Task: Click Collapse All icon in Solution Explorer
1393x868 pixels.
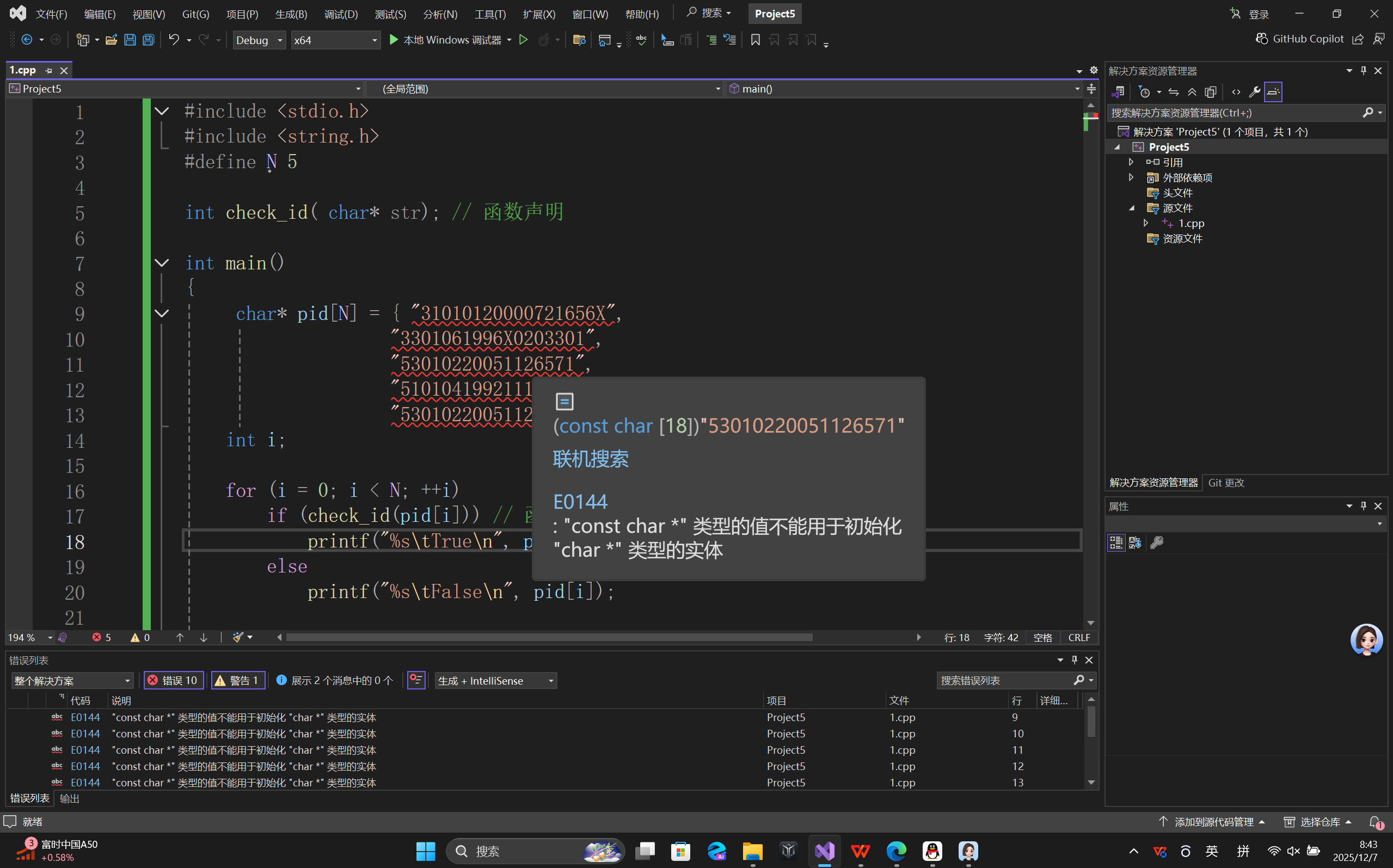Action: click(1192, 92)
